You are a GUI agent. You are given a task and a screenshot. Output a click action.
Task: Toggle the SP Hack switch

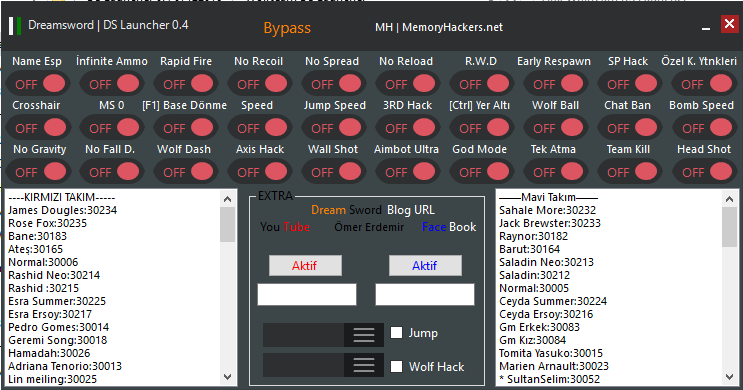click(629, 84)
